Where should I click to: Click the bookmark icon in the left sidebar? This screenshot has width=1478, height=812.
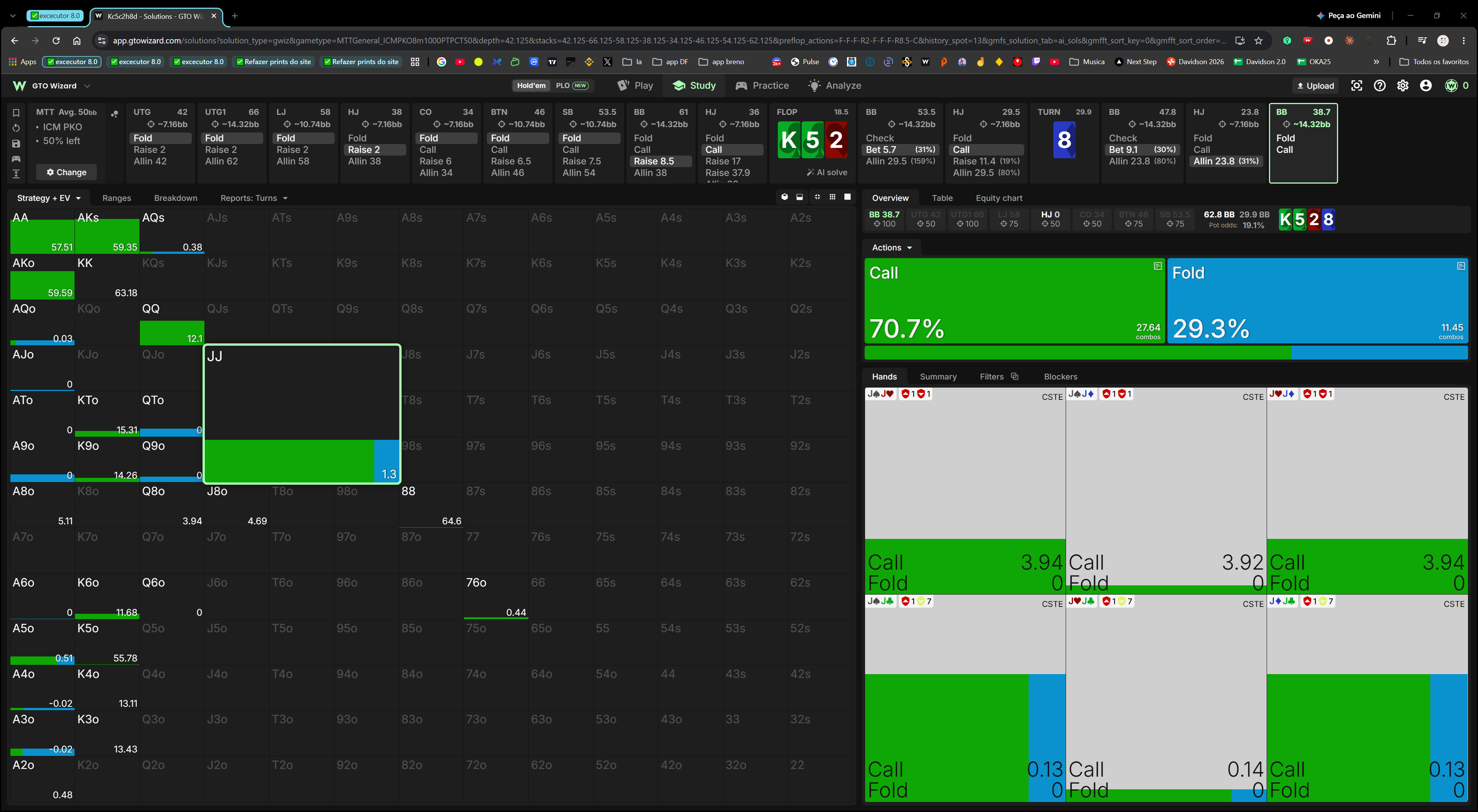point(16,113)
